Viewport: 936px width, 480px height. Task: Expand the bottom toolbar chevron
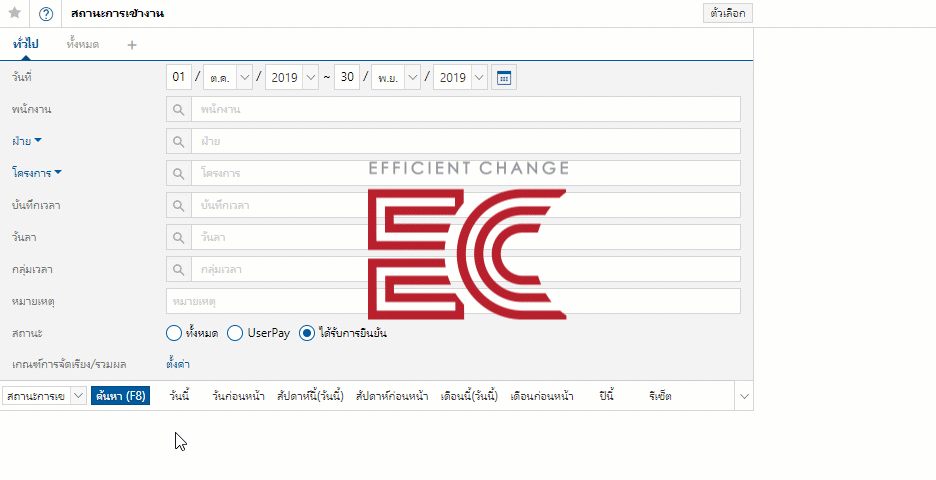(744, 396)
